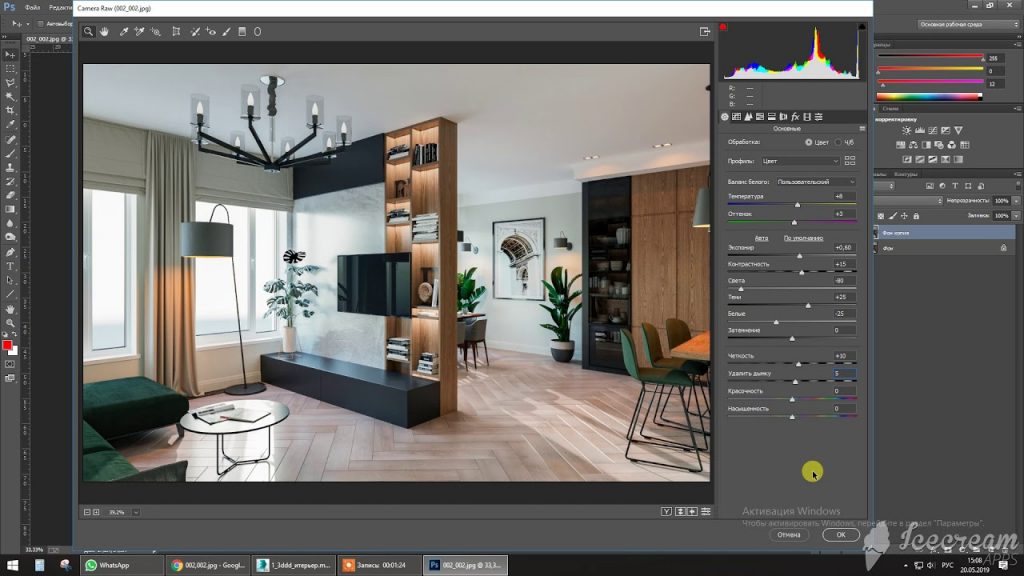Open the Basic panel tab icon
This screenshot has width=1024, height=576.
point(725,117)
